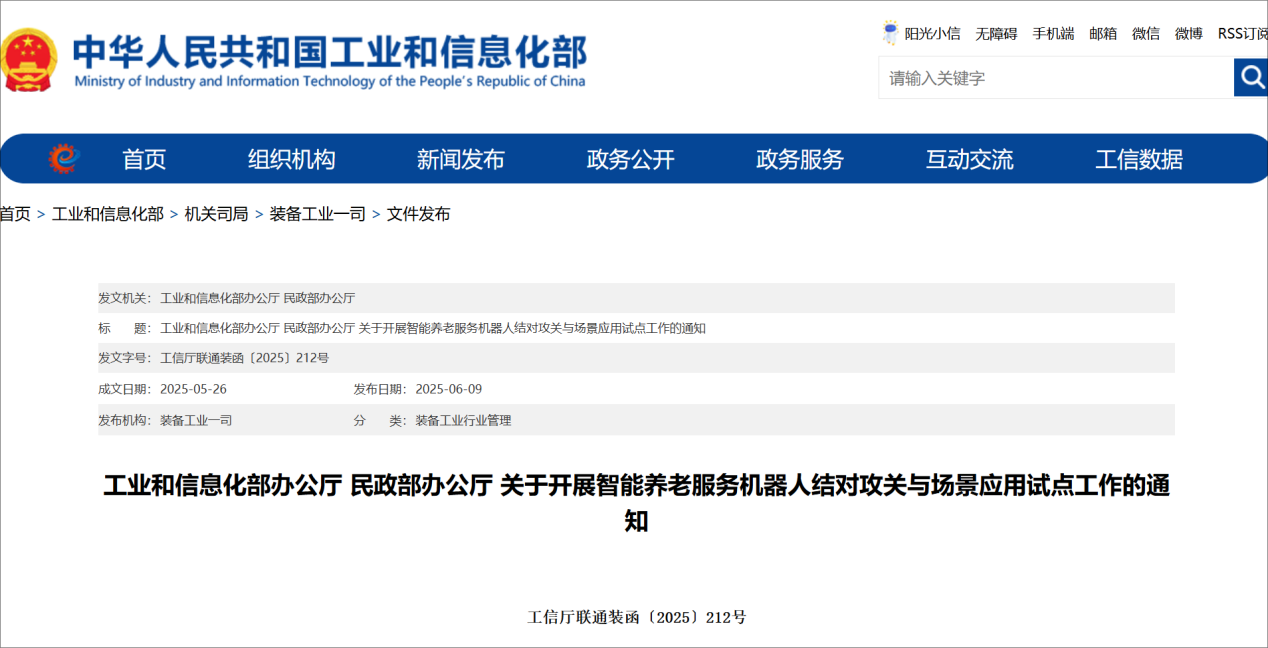The image size is (1268, 648).
Task: Click the centered document number below the headline
Action: (x=637, y=617)
